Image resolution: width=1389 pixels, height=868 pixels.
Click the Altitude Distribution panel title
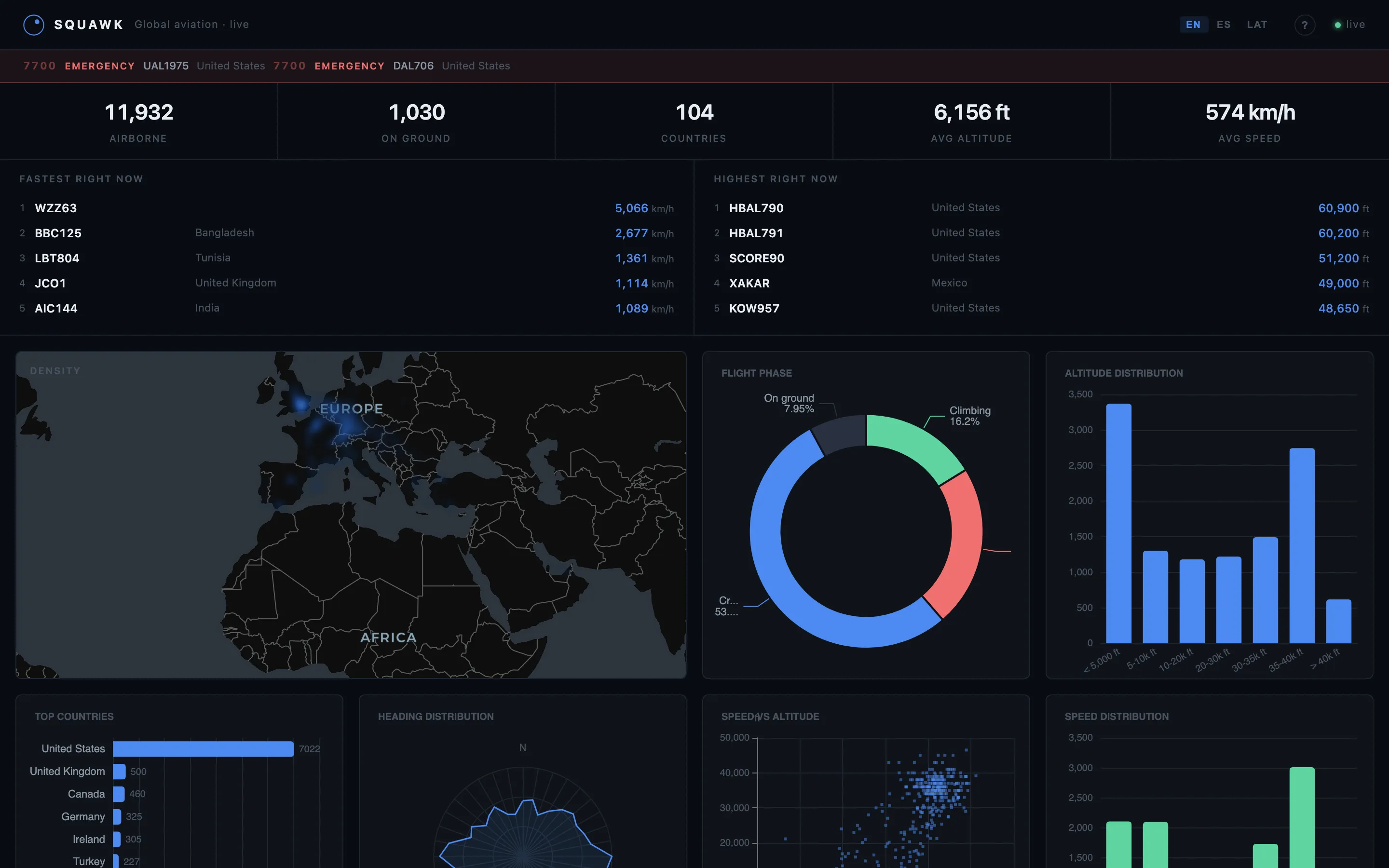click(x=1124, y=373)
